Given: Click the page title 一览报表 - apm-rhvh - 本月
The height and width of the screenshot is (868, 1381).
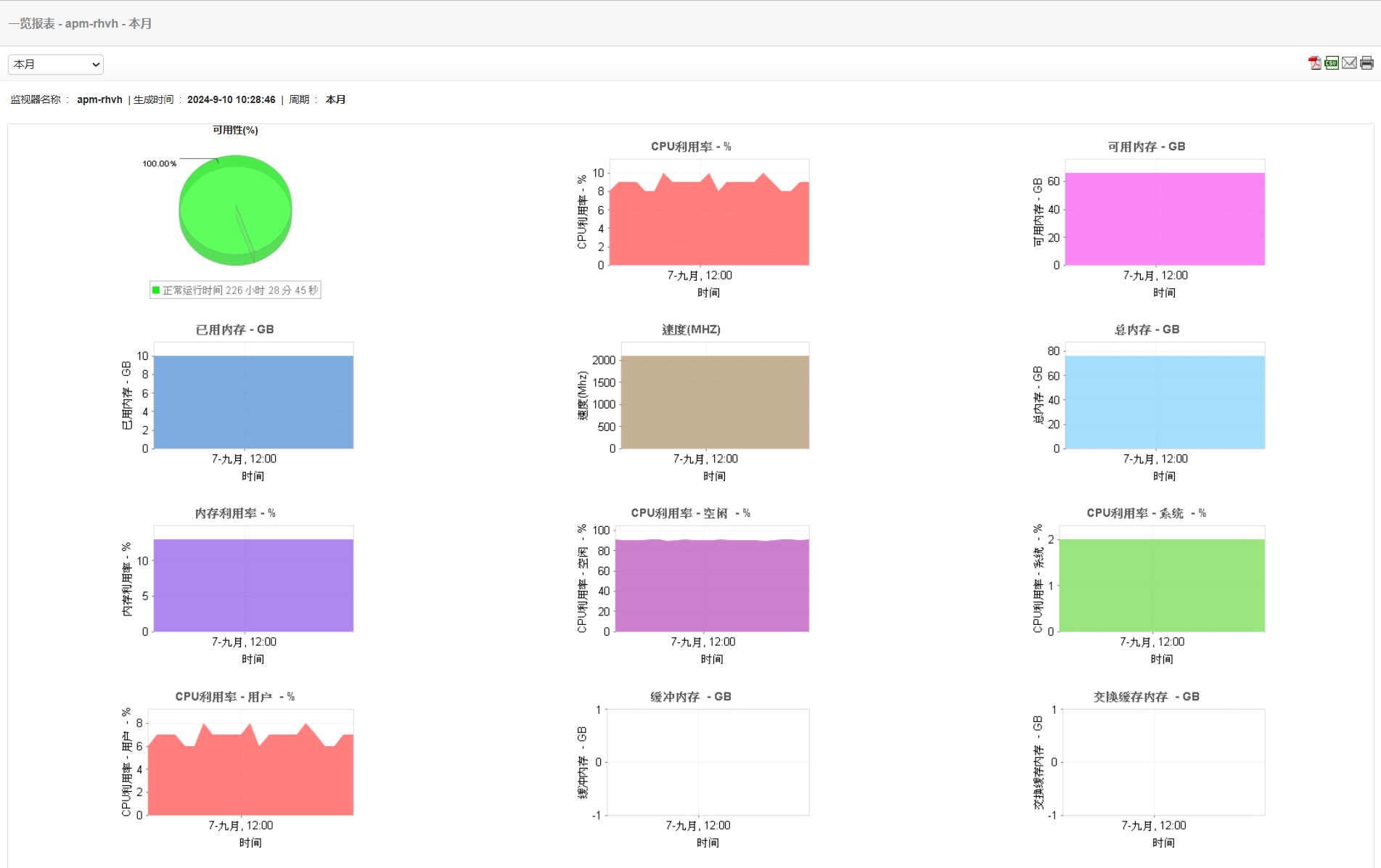Looking at the screenshot, I should [80, 23].
